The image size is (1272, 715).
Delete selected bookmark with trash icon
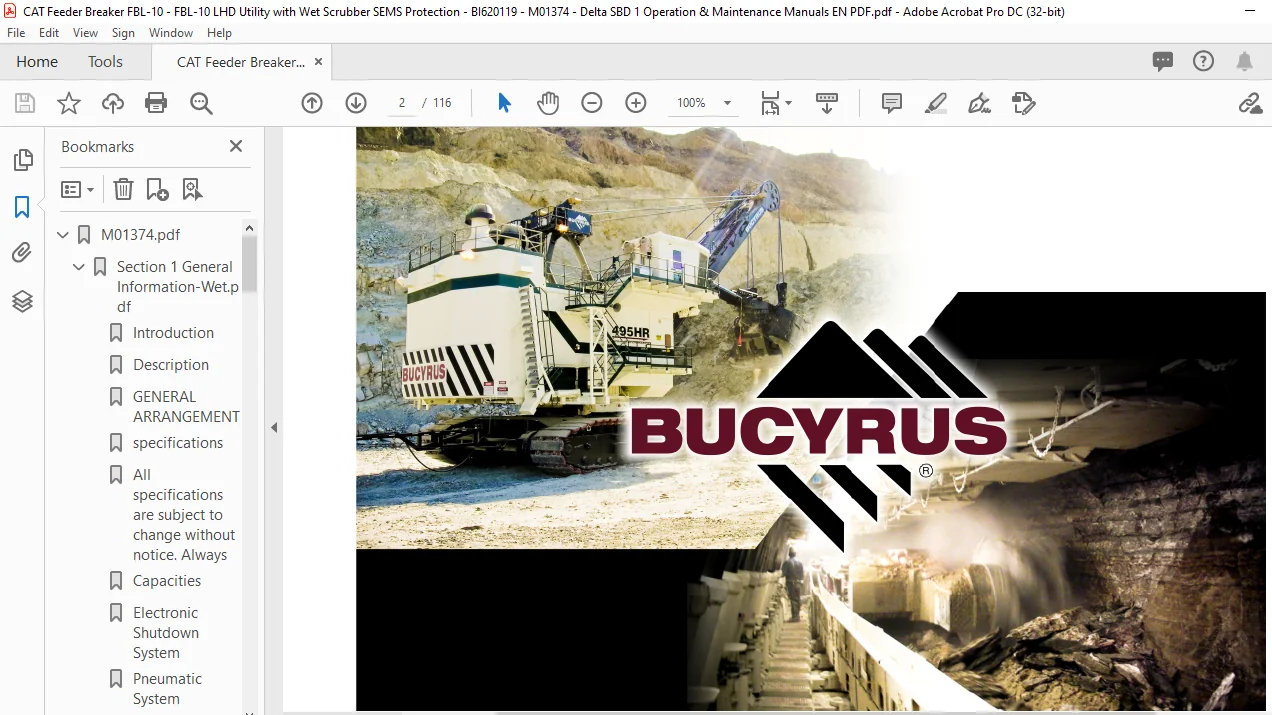(x=123, y=189)
